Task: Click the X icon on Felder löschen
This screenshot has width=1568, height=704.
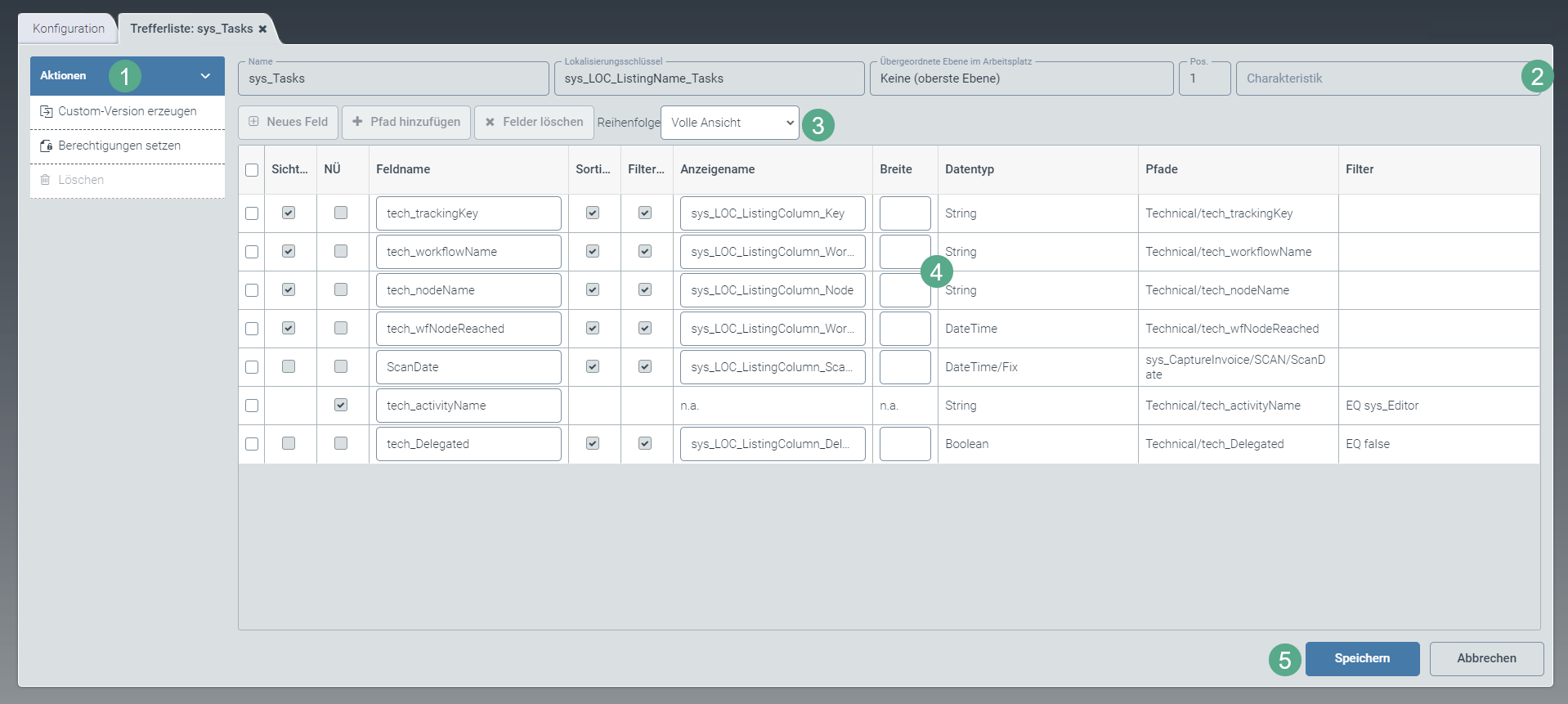Action: (x=490, y=122)
